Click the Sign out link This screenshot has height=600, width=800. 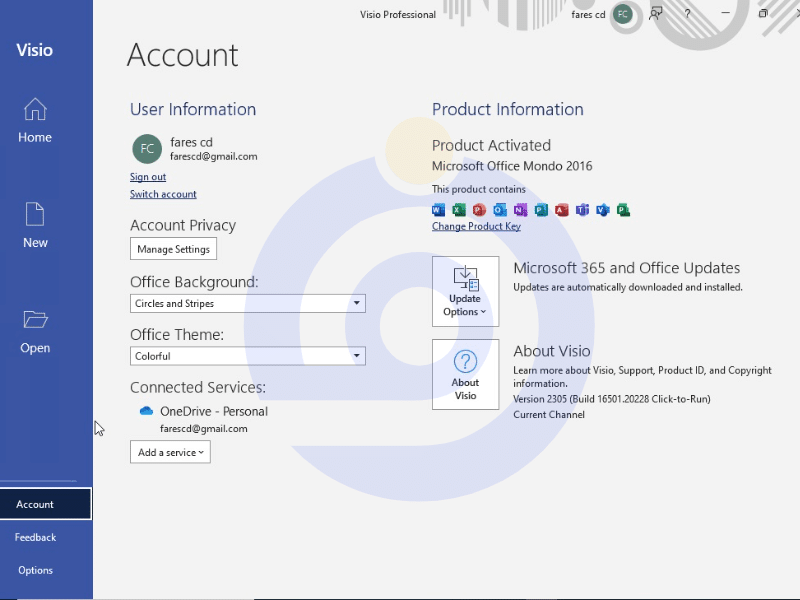point(148,177)
